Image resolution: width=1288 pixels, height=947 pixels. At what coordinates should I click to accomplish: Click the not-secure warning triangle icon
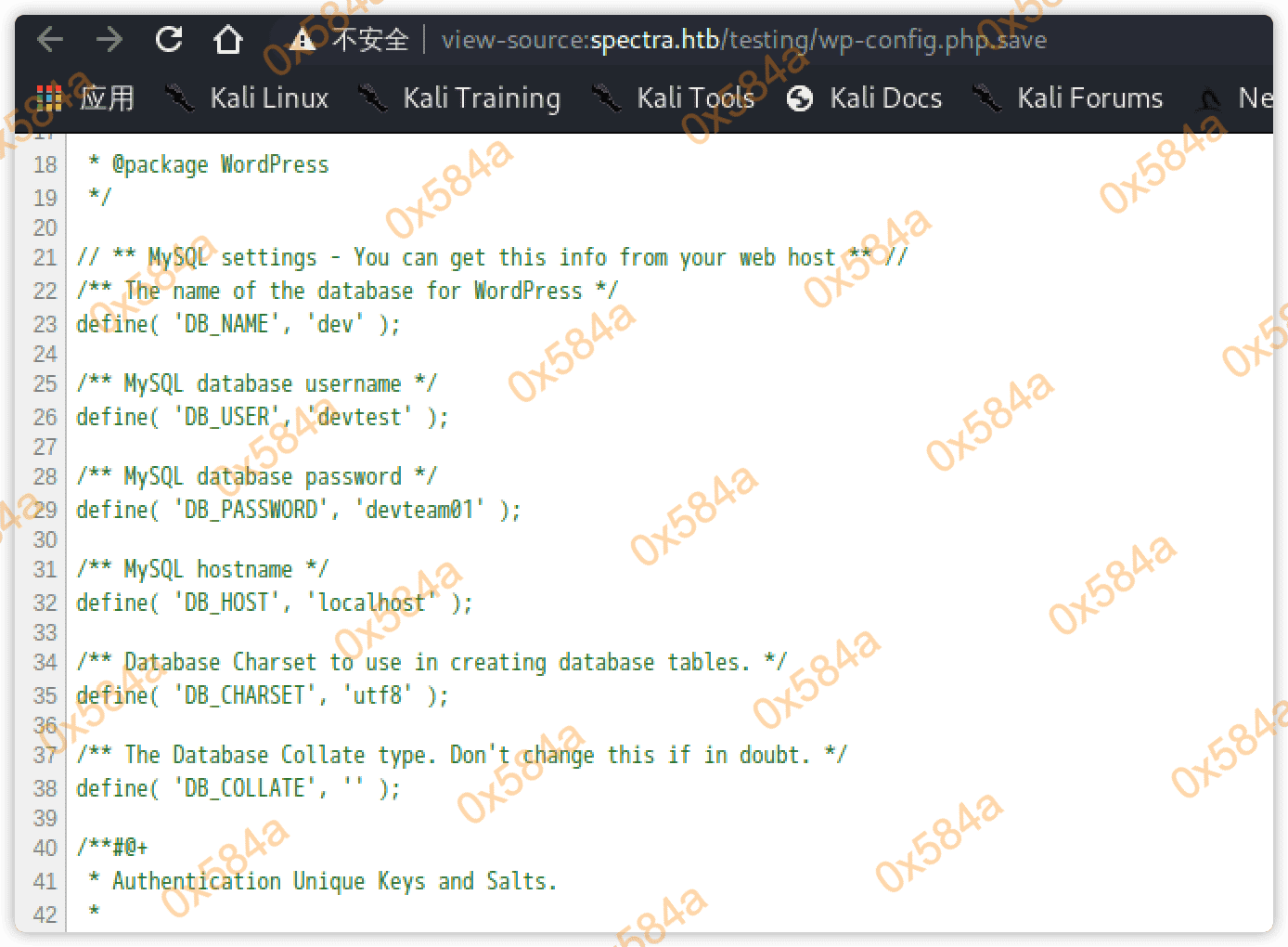coord(303,40)
